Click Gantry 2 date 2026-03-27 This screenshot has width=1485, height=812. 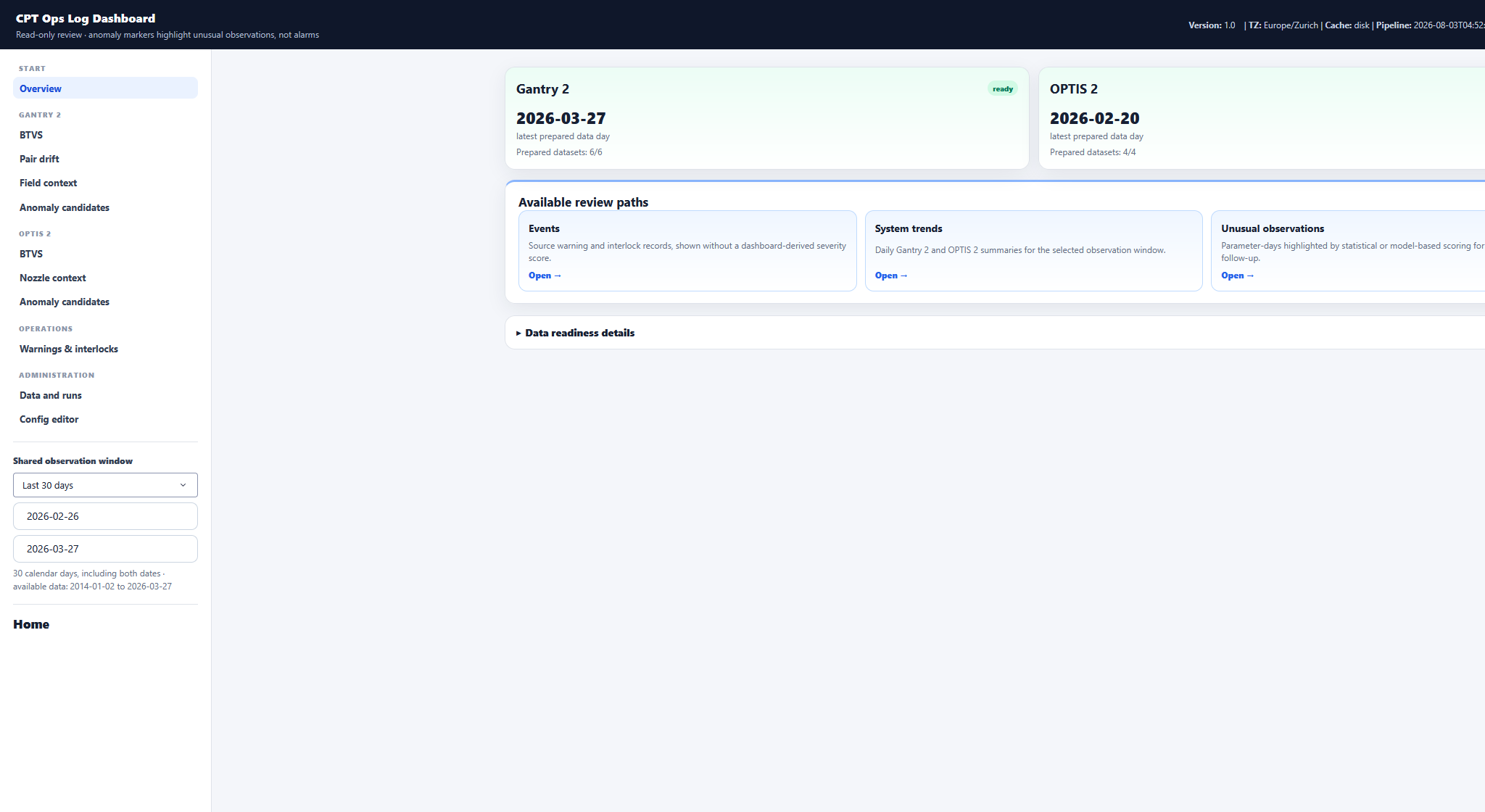561,118
